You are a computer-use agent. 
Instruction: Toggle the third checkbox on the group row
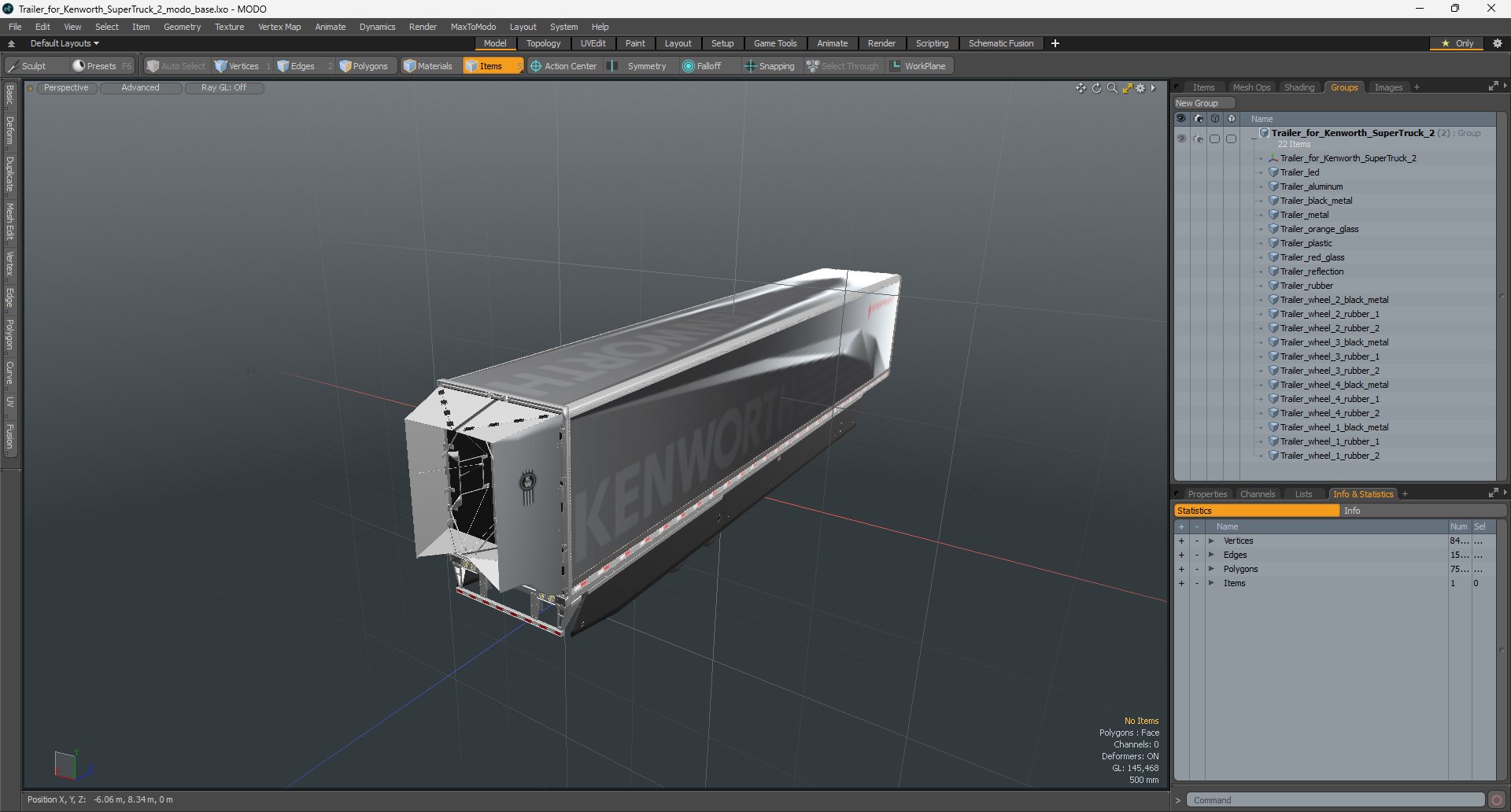coord(1215,138)
